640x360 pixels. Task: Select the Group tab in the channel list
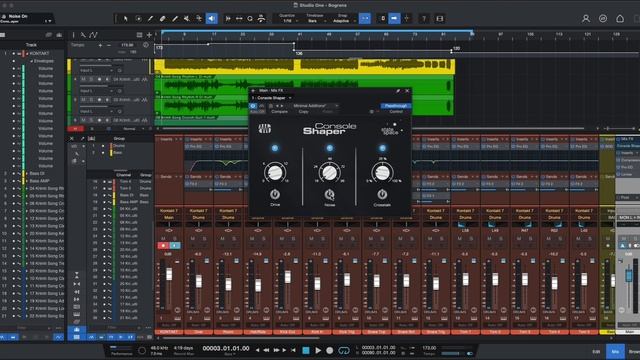146,175
